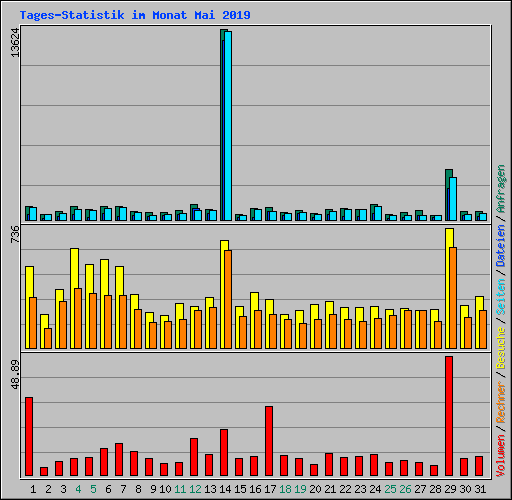Viewport: 512px width, 500px height.
Task: Click the yellow visits bar for day 1
Action: tap(29, 307)
